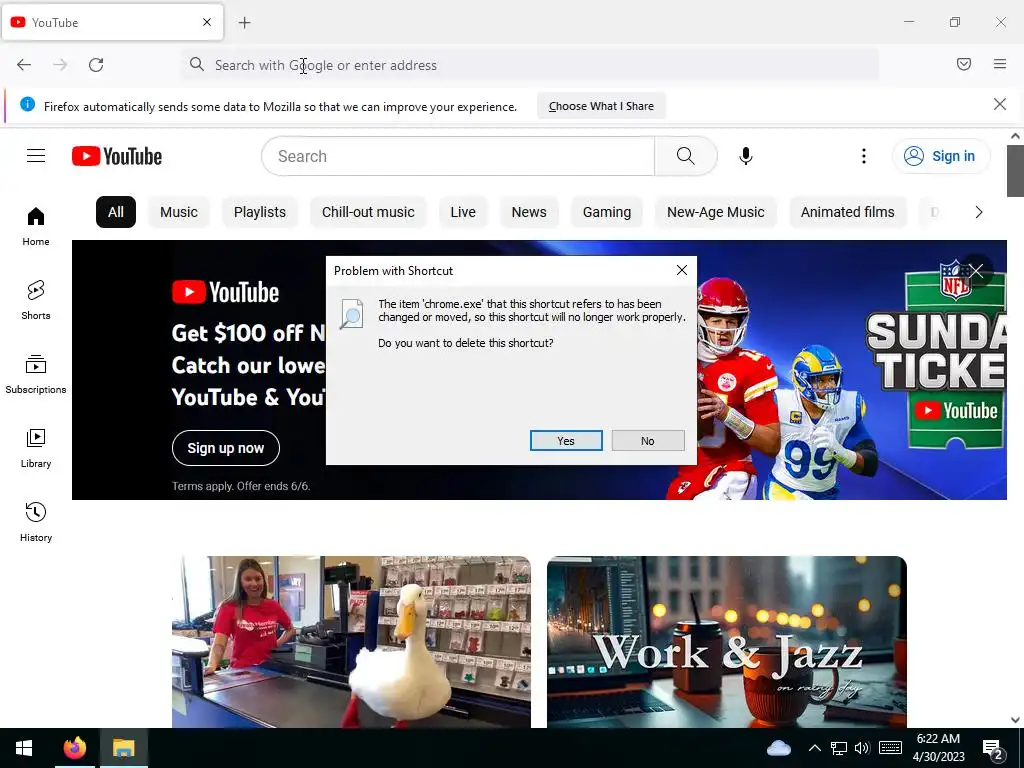Open the Work & Jazz video thumbnail

[x=727, y=642]
